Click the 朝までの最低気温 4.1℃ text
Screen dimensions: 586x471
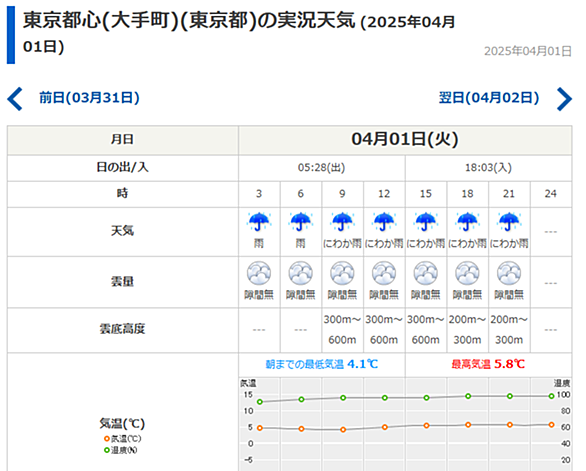click(x=322, y=364)
